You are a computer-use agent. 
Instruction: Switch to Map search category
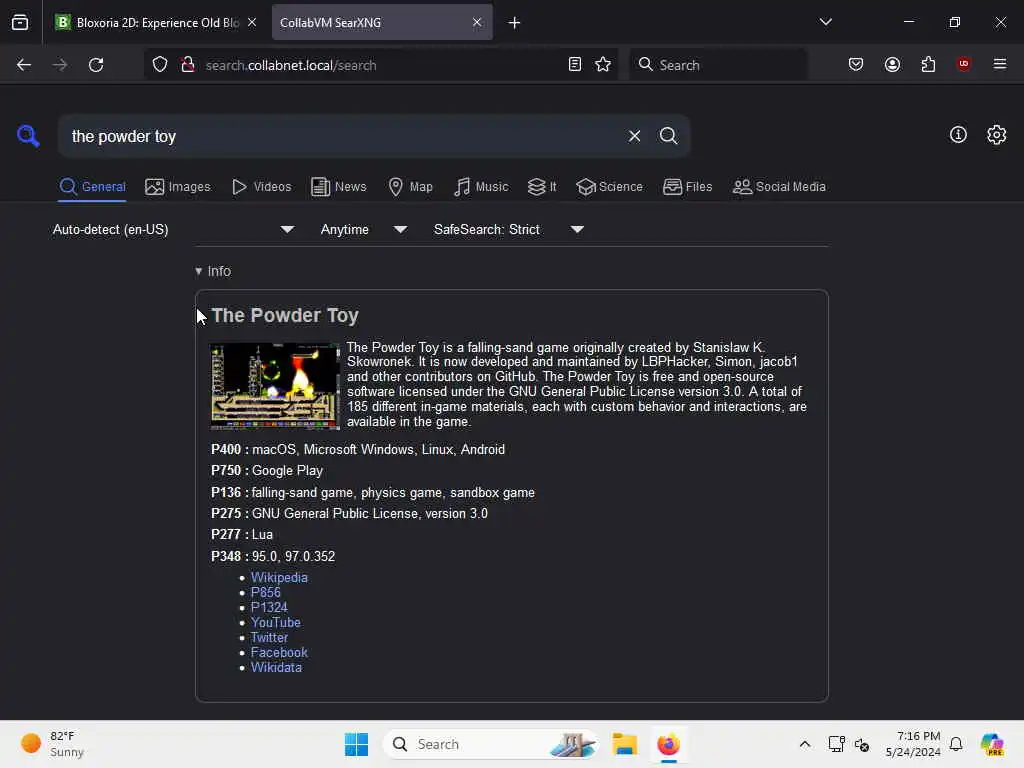(x=410, y=187)
